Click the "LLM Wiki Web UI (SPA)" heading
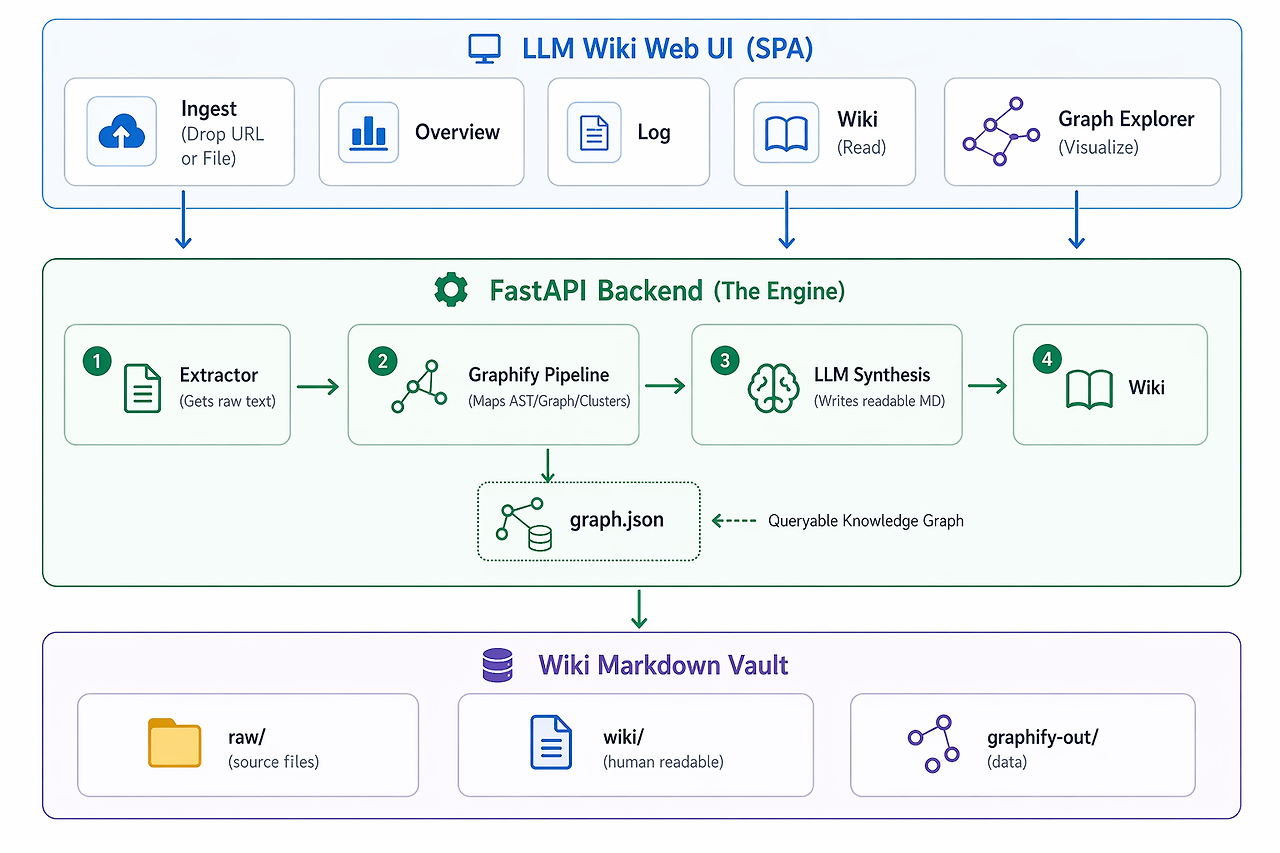Image resolution: width=1280 pixels, height=853 pixels. [669, 48]
